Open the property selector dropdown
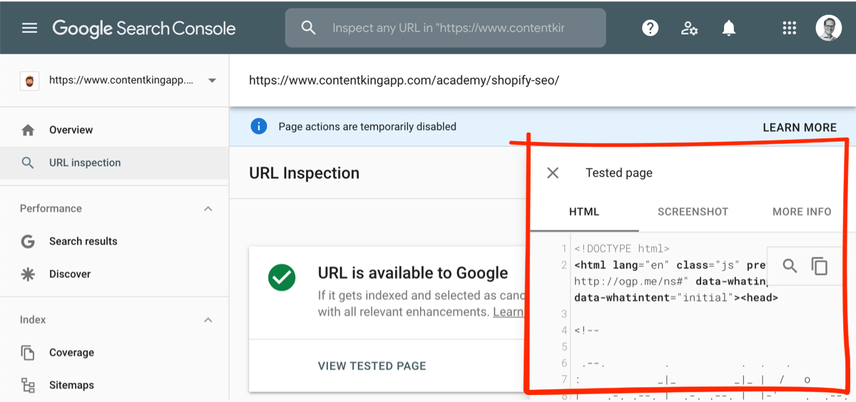This screenshot has height=402, width=856. pyautogui.click(x=212, y=81)
